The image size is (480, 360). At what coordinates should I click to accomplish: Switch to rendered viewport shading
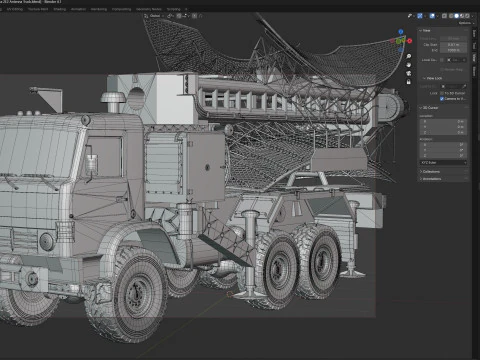(467, 16)
